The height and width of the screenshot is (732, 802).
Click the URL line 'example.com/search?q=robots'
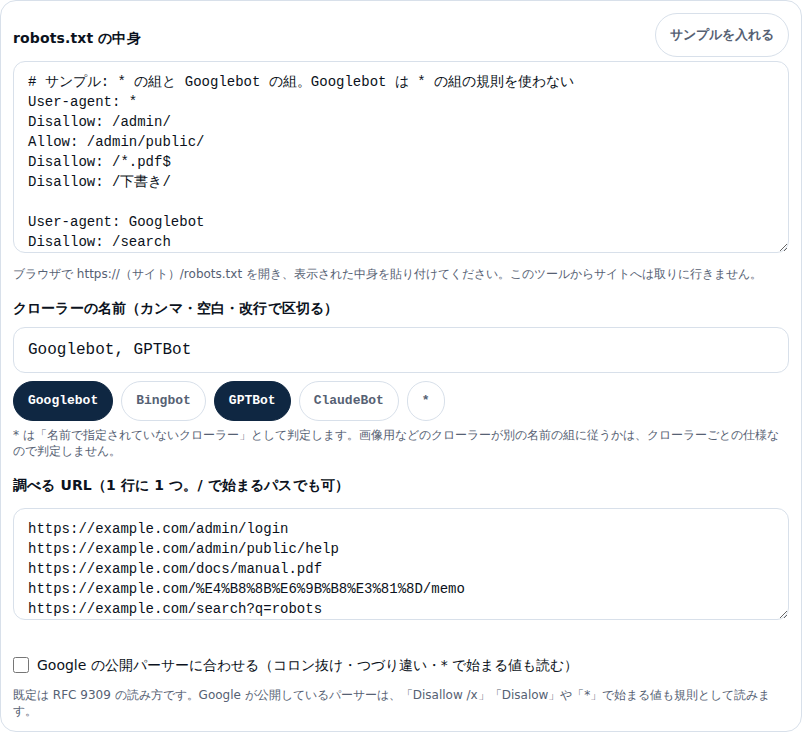[175, 608]
